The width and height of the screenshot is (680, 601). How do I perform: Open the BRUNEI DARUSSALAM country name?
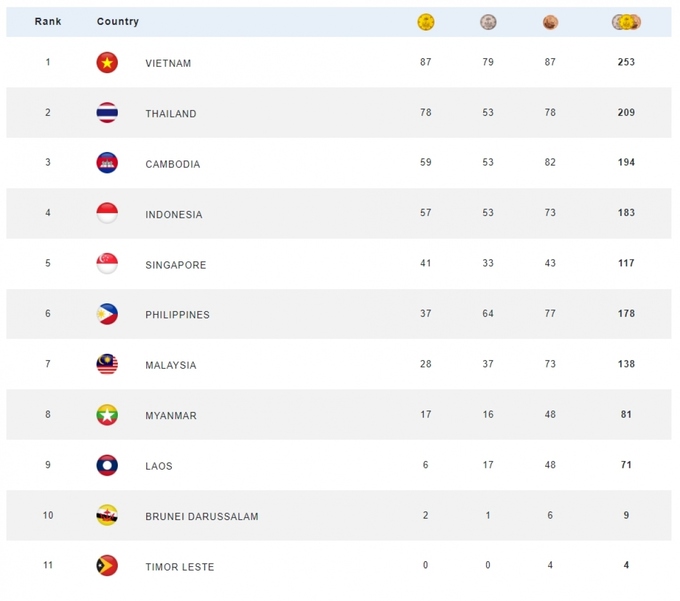(202, 516)
